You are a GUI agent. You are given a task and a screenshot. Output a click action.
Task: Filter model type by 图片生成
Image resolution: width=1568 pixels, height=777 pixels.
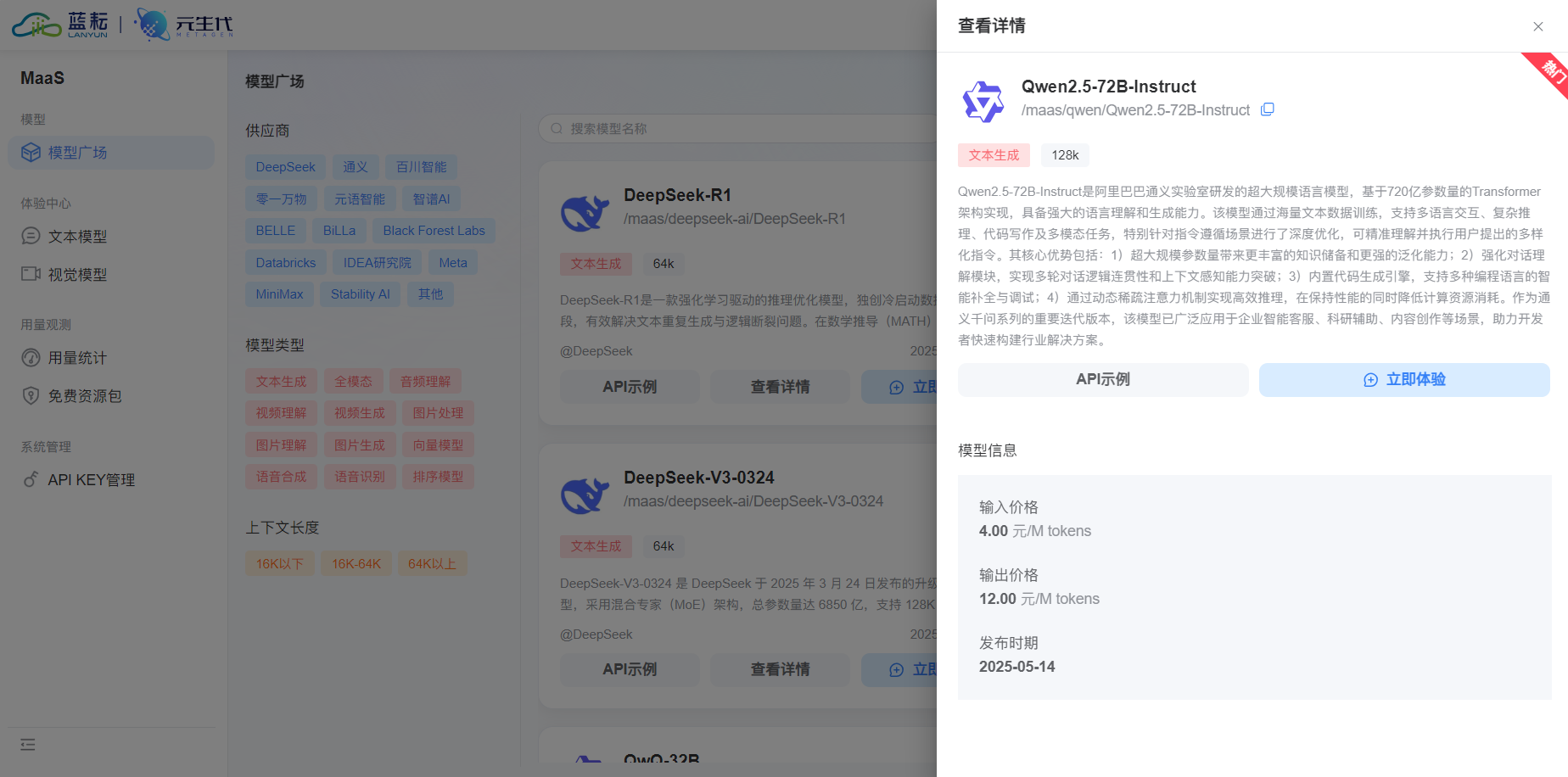(x=360, y=445)
